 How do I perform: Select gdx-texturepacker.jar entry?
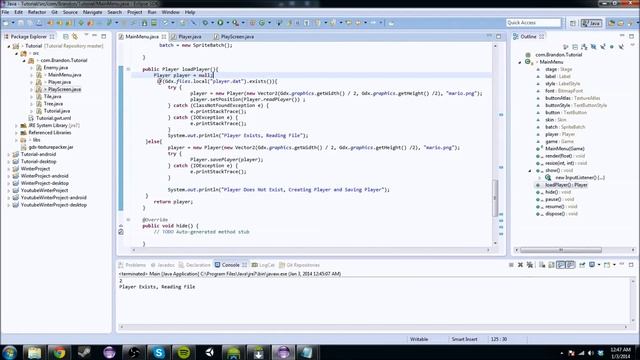51,147
